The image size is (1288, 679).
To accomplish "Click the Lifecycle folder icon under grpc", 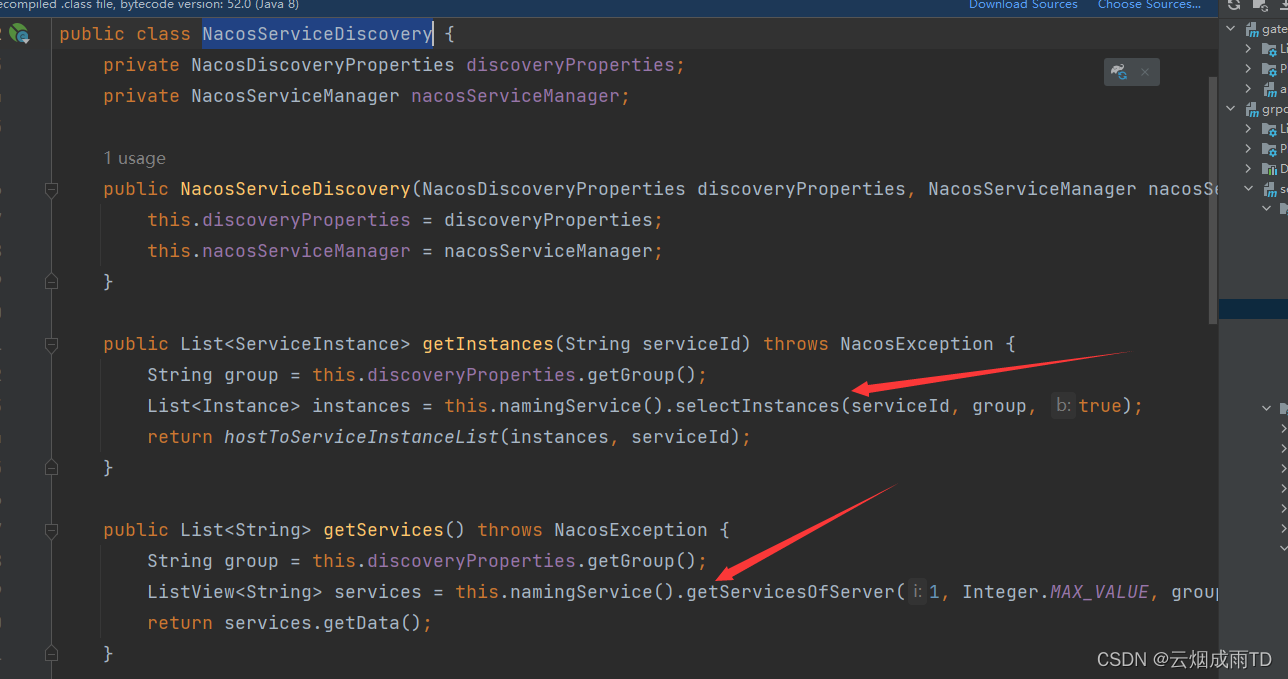I will [x=1269, y=129].
